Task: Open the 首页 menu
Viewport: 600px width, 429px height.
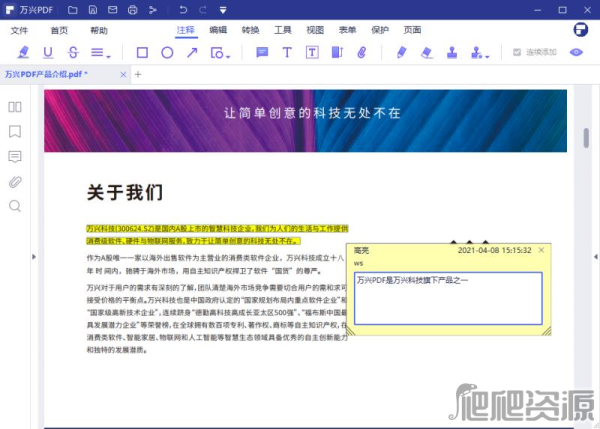Action: click(x=59, y=30)
